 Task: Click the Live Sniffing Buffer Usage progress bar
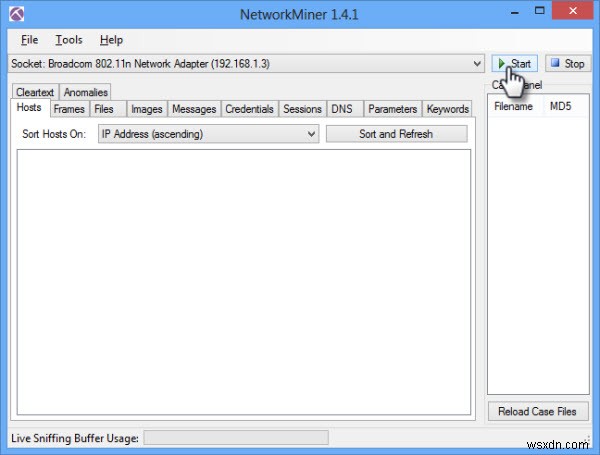(x=236, y=438)
